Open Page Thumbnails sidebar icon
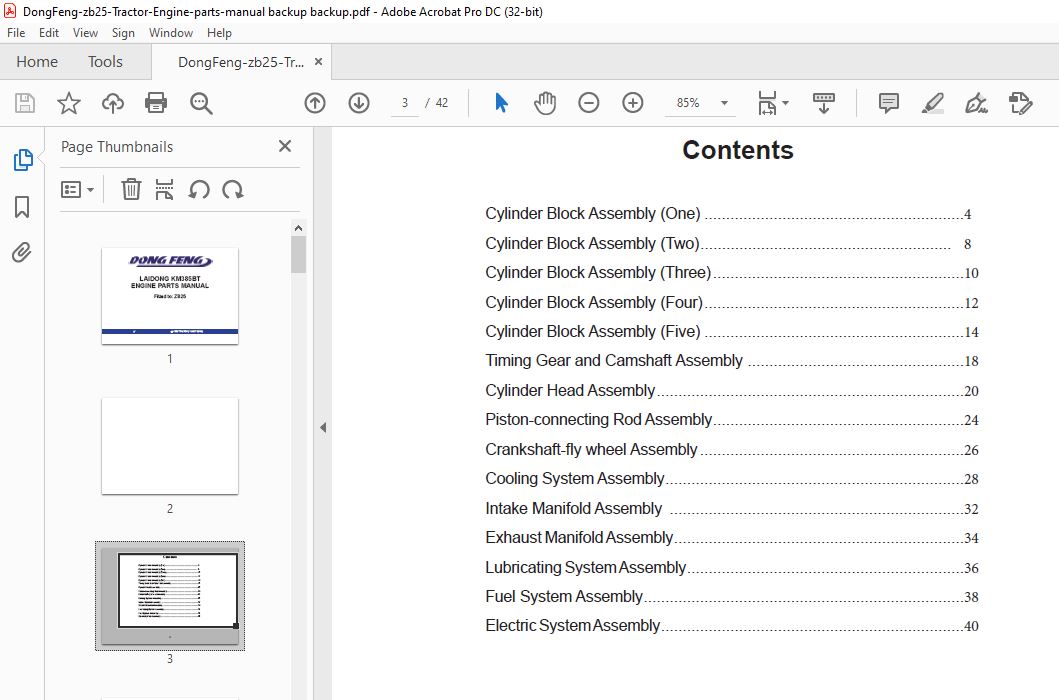 pyautogui.click(x=23, y=159)
